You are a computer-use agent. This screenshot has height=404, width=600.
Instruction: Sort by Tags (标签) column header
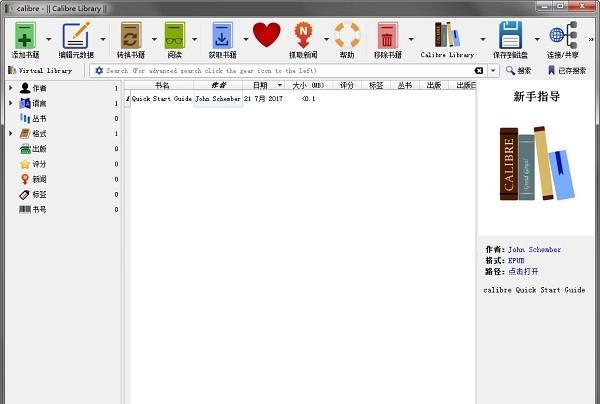[x=376, y=85]
